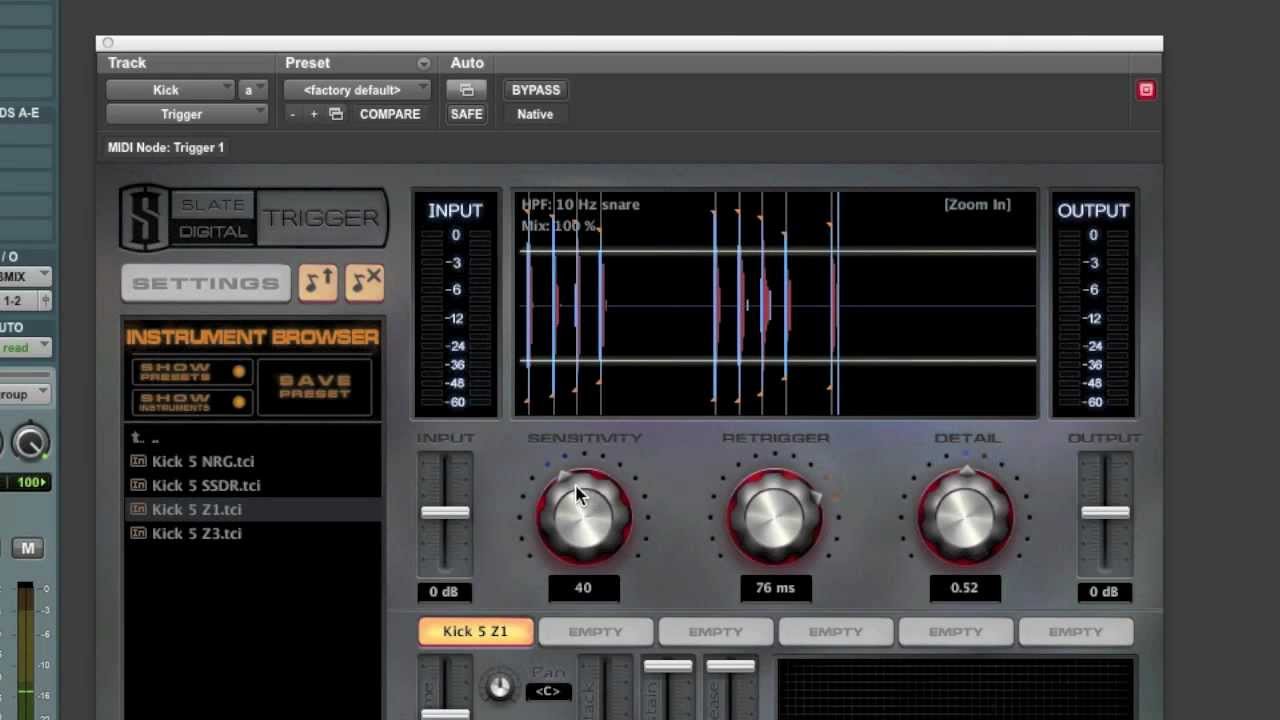This screenshot has width=1280, height=720.
Task: Select Kick 5 Z1.tci in the browser
Action: click(x=253, y=509)
